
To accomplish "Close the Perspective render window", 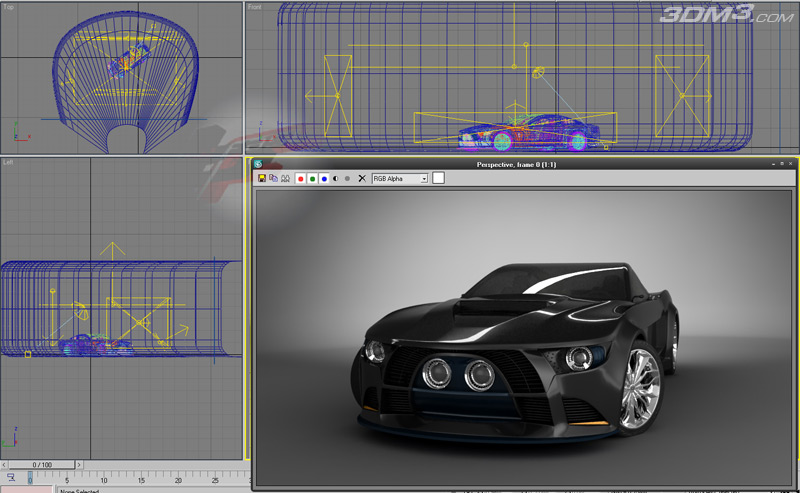I will click(x=790, y=164).
